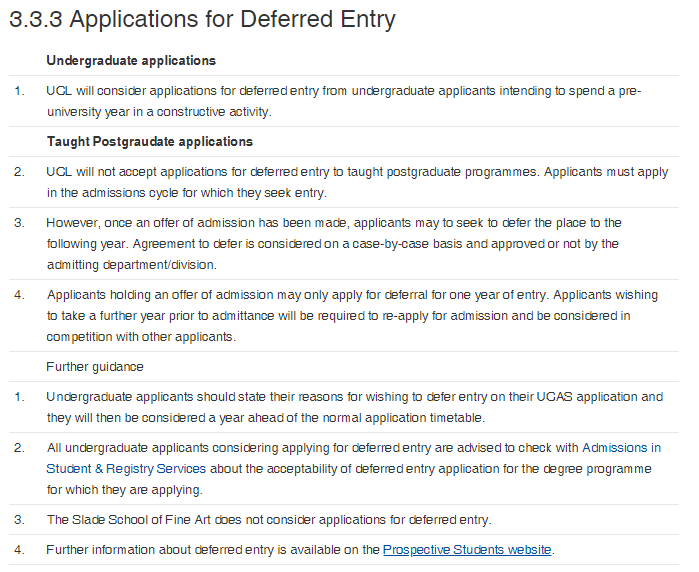Click list number 2 beside 'UCL will not accept'
This screenshot has width=699, height=572.
[x=19, y=172]
